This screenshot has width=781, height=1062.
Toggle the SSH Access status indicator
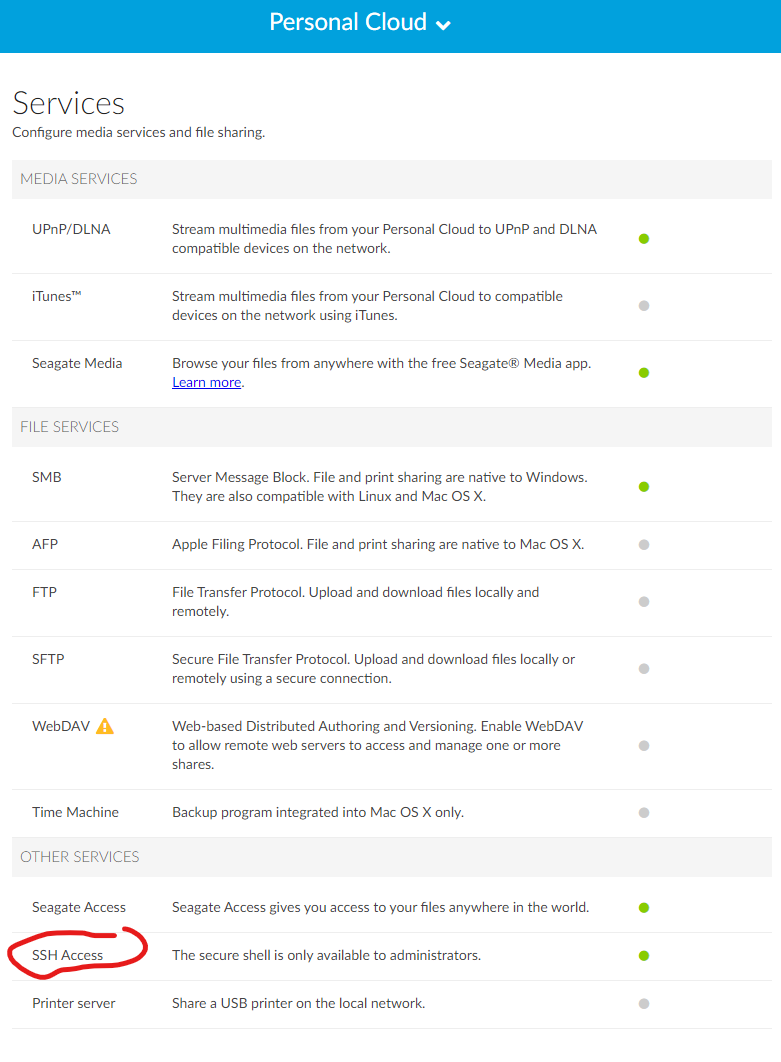[644, 956]
